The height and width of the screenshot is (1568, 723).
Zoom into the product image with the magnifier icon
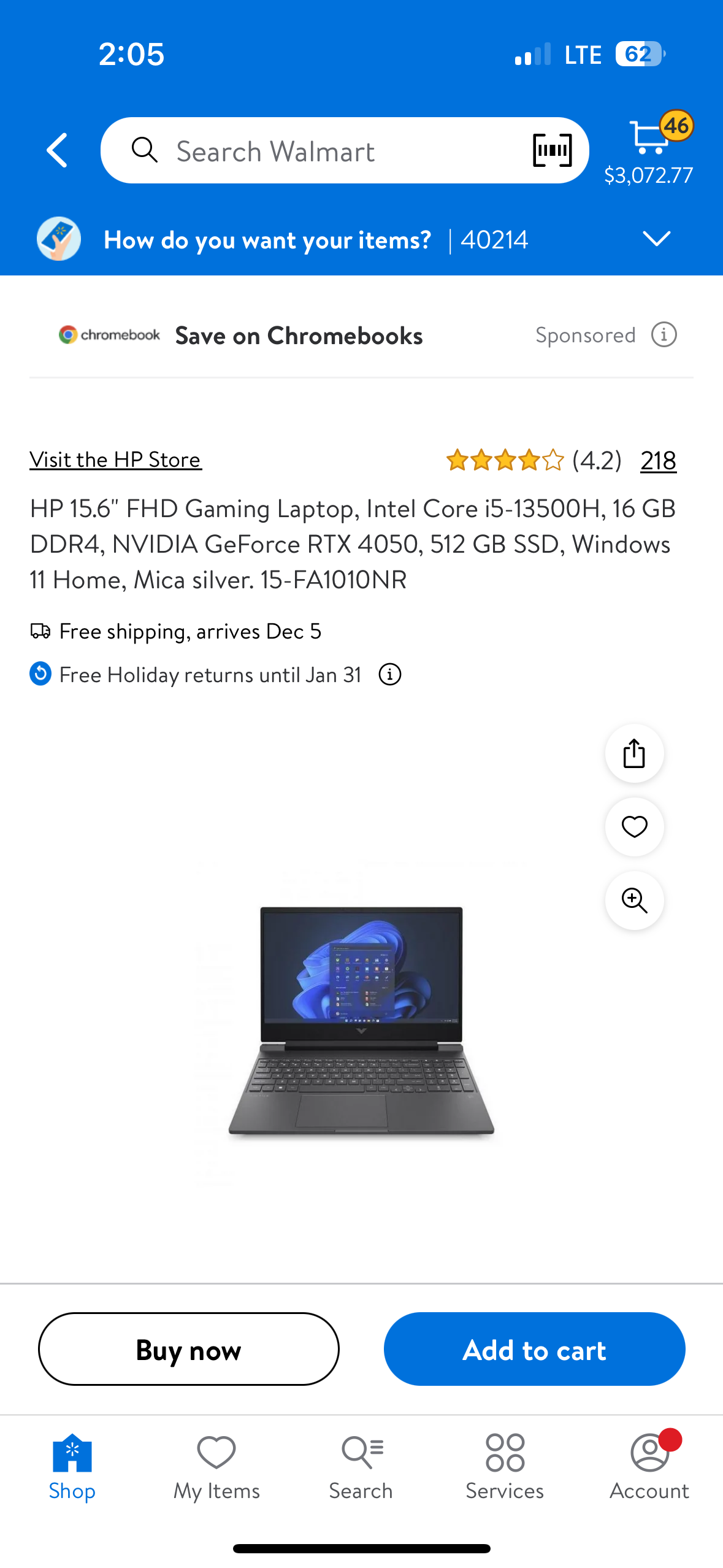tap(634, 901)
